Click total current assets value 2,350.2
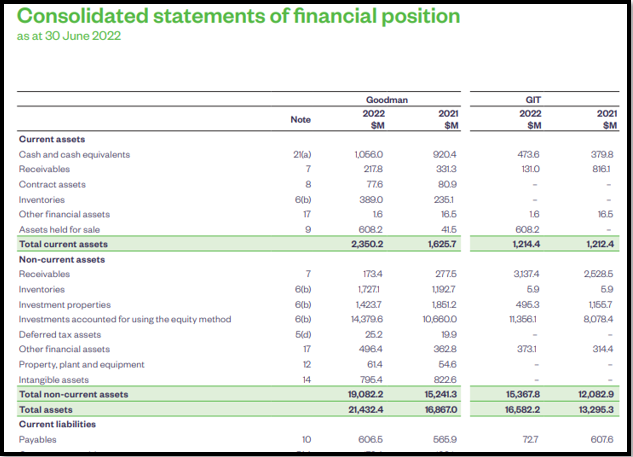 (367, 244)
